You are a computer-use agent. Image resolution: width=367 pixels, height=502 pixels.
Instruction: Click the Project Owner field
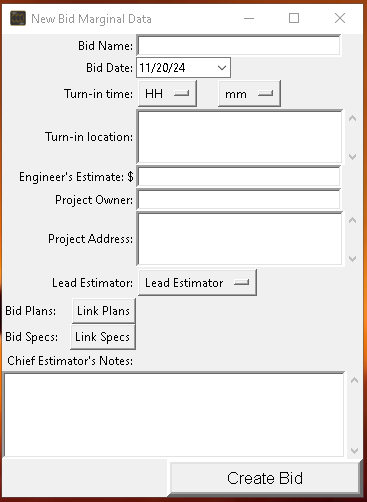(239, 200)
